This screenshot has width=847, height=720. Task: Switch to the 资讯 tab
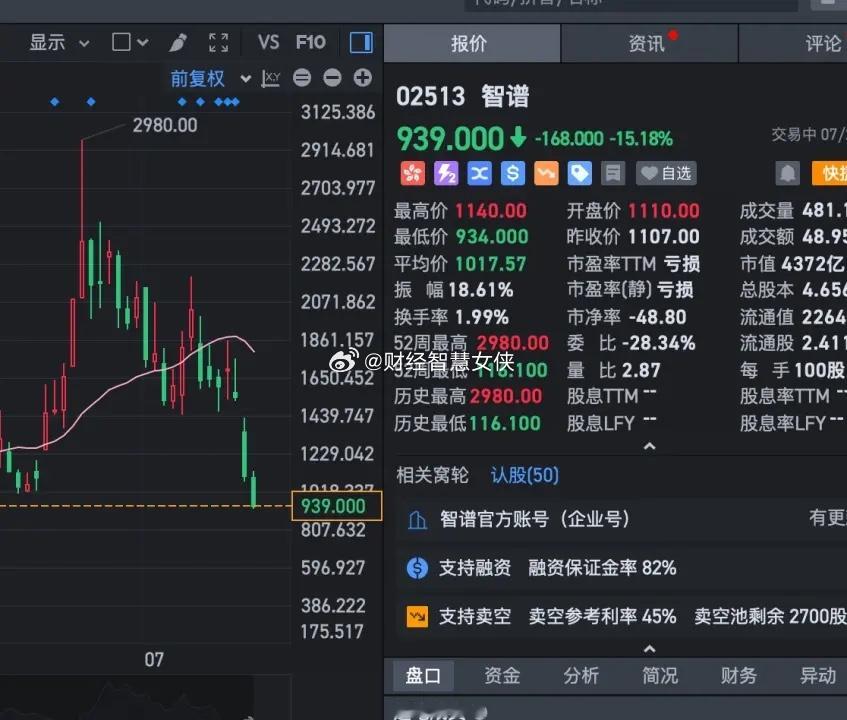(649, 43)
